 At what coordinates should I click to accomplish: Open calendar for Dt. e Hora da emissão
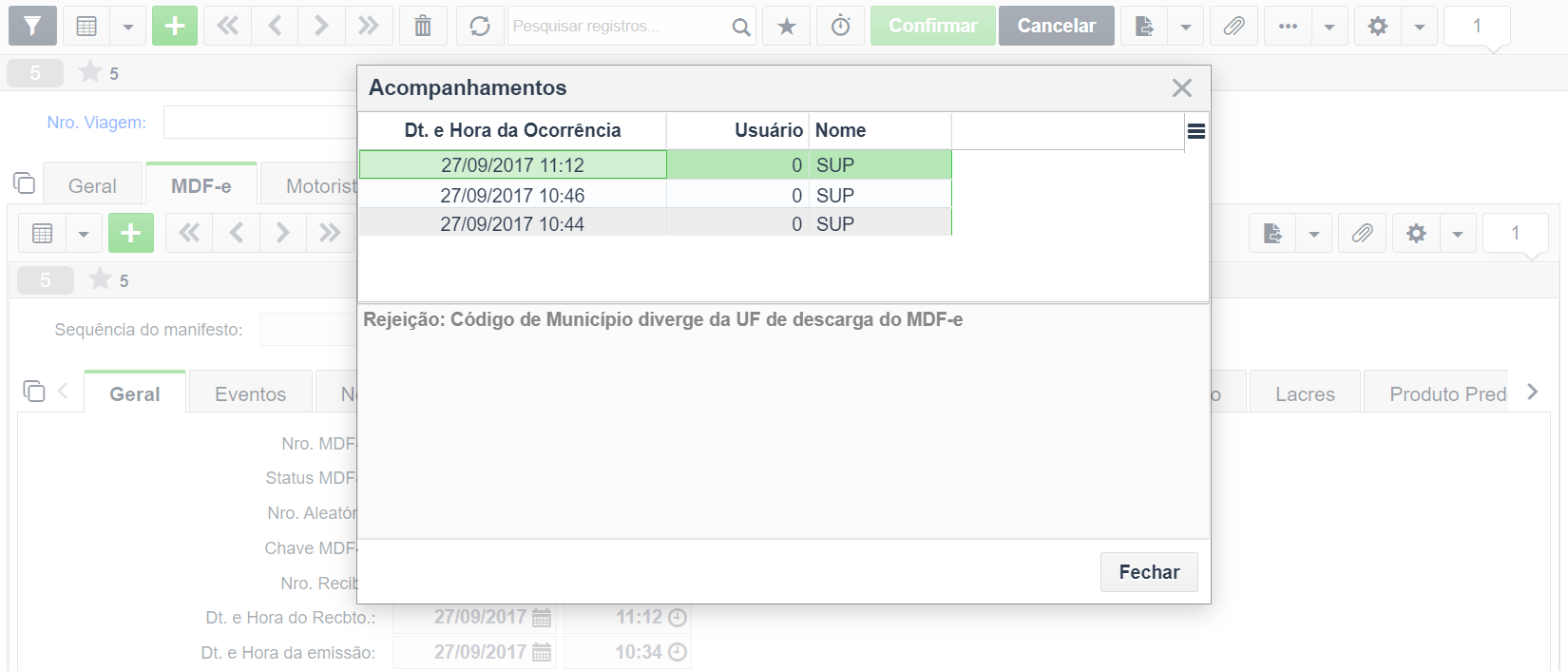tap(542, 652)
